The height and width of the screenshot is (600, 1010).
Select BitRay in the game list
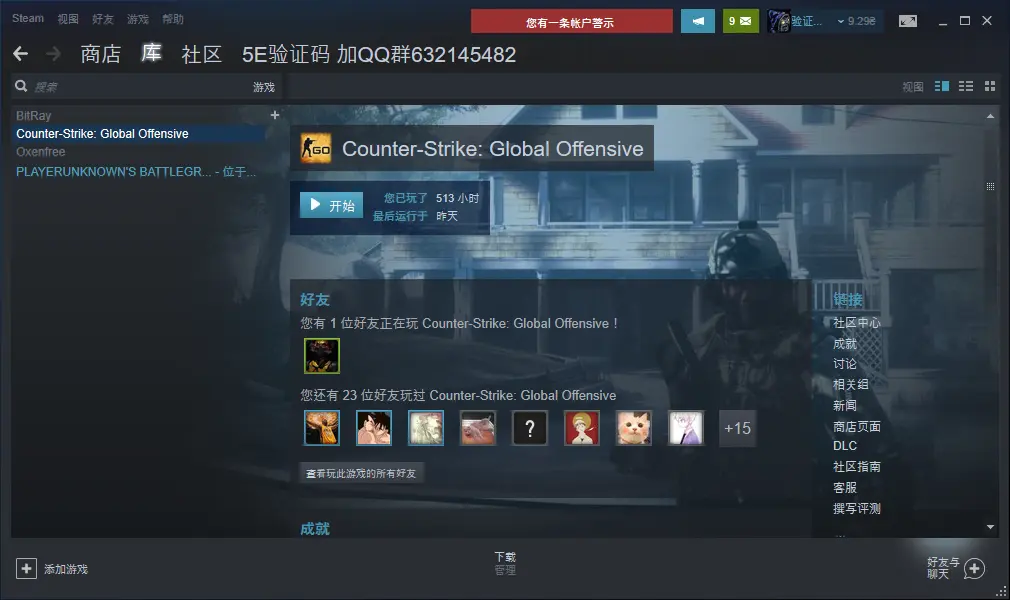(33, 115)
